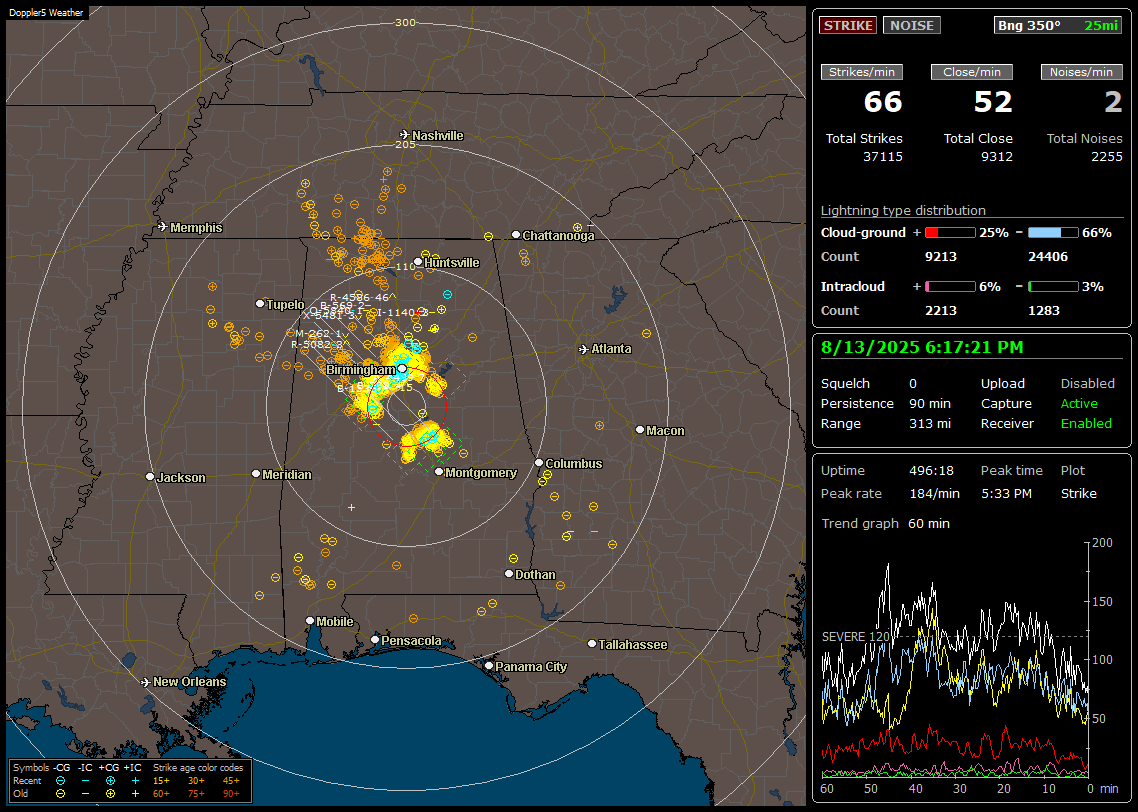Click the Trend graph value 60 min
Viewport: 1138px width, 812px height.
(929, 524)
